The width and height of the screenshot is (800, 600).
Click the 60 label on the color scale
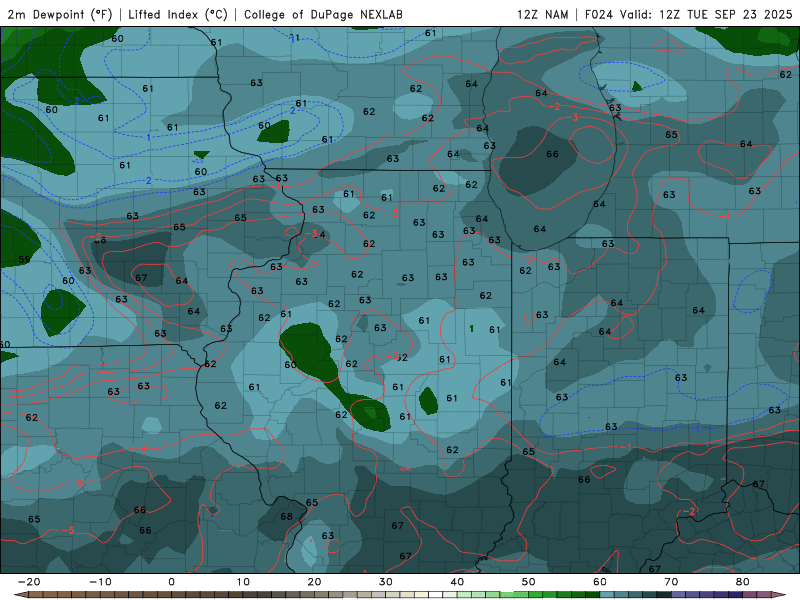(x=600, y=582)
